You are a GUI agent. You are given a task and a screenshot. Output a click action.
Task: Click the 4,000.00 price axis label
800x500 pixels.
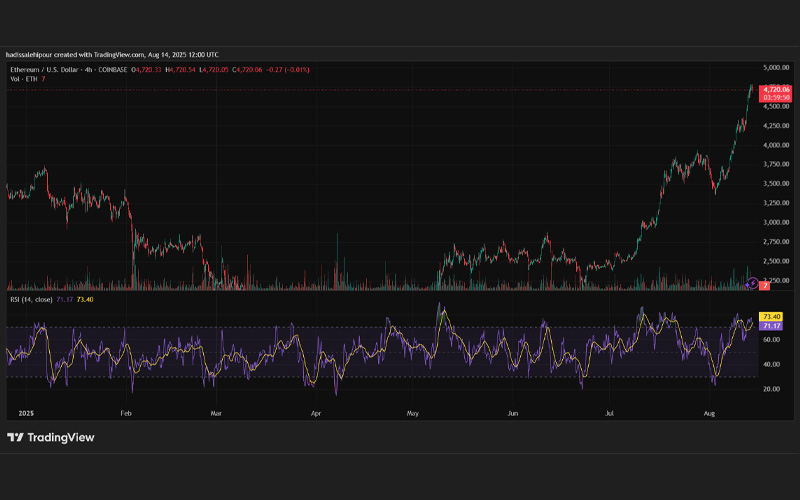click(x=776, y=145)
